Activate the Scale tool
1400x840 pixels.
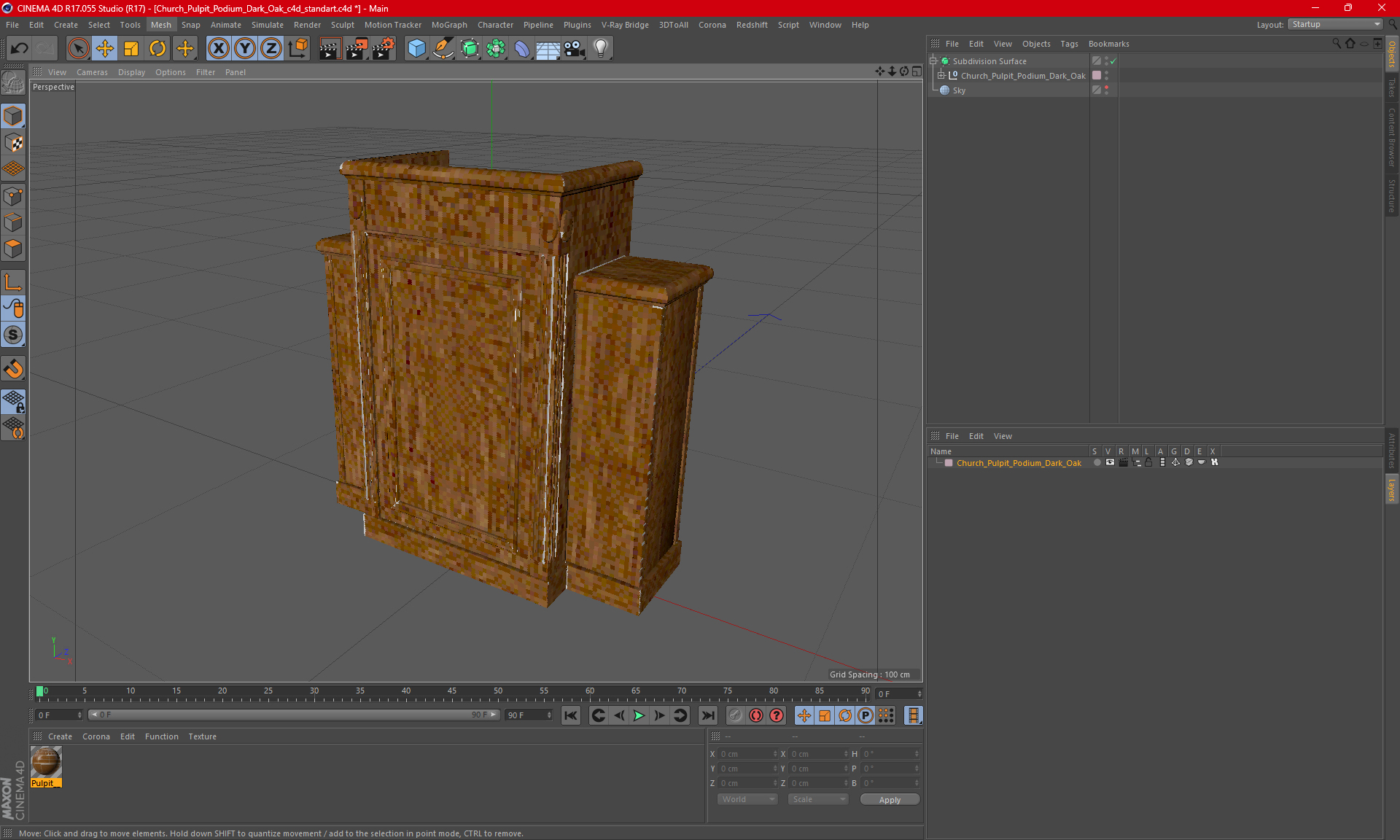pos(131,49)
